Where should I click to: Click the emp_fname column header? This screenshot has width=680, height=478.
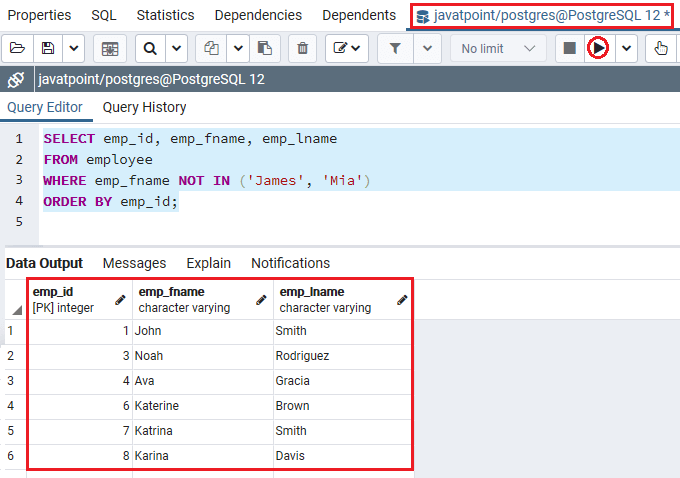point(203,300)
